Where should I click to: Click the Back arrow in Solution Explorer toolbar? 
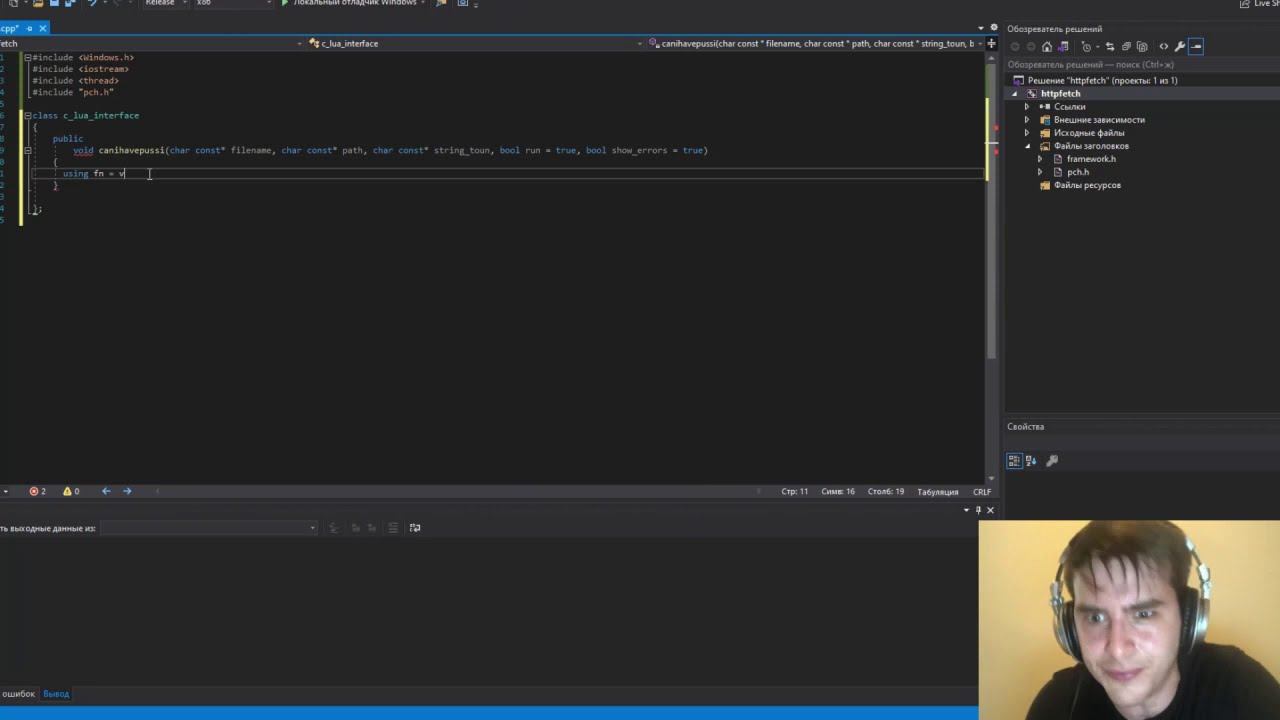[1015, 46]
